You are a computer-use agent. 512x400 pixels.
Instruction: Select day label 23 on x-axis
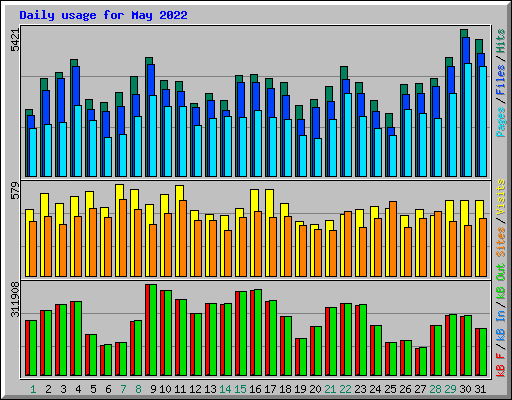[x=360, y=389]
